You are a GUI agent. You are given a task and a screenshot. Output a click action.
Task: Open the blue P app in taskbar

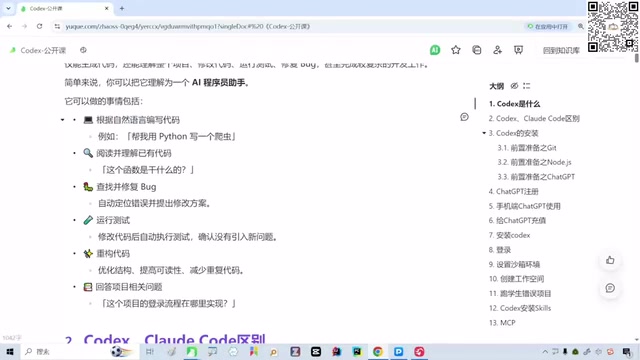point(398,351)
